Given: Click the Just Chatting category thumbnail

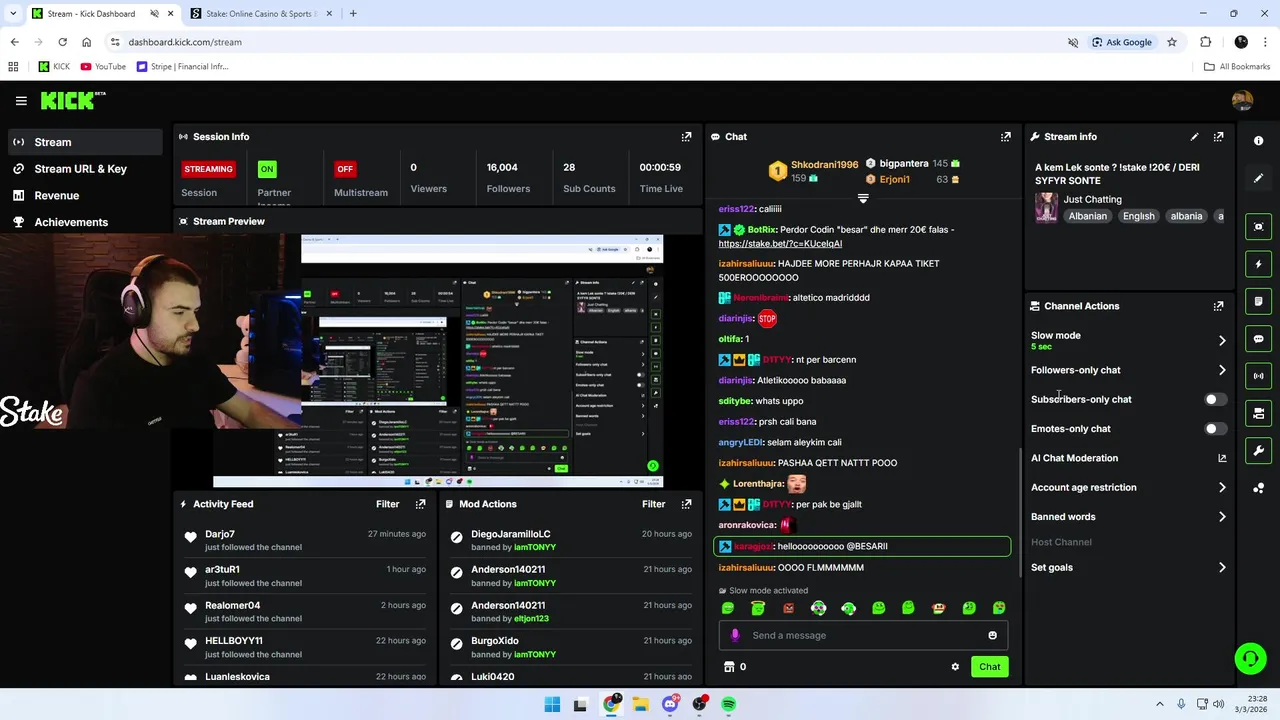Looking at the screenshot, I should pos(1047,207).
